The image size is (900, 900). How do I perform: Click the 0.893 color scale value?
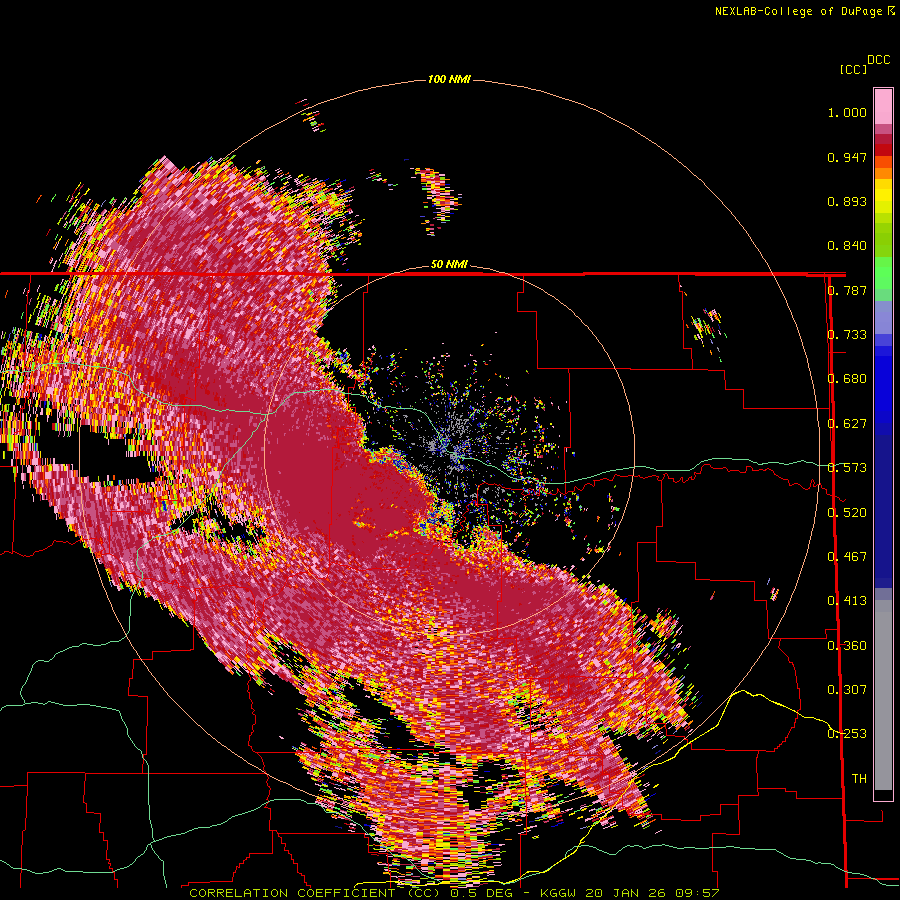point(847,201)
